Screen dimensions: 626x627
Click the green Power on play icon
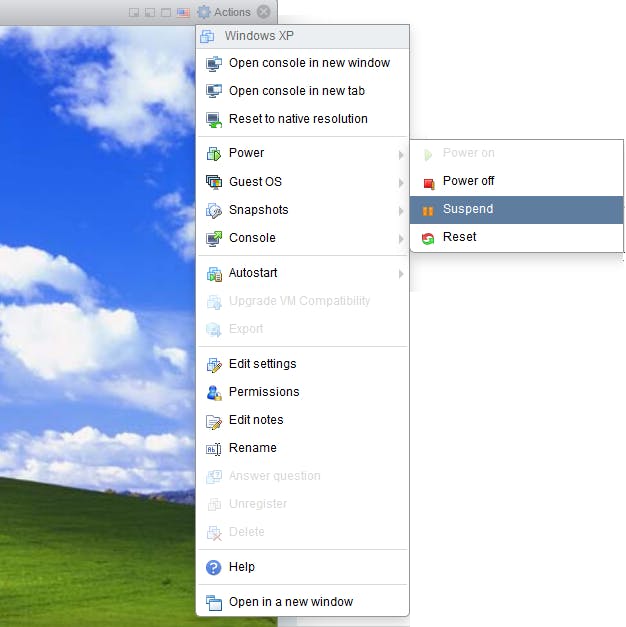pyautogui.click(x=428, y=155)
